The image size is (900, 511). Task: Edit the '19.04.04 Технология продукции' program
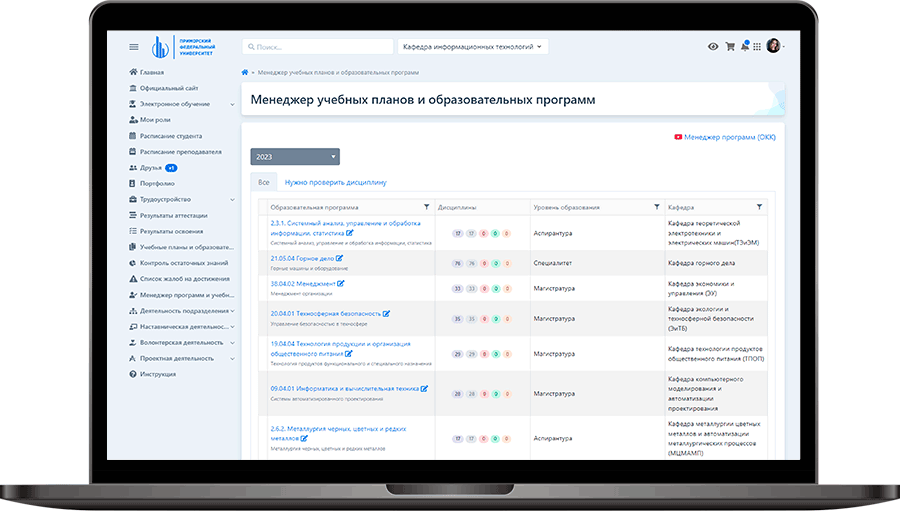click(348, 354)
